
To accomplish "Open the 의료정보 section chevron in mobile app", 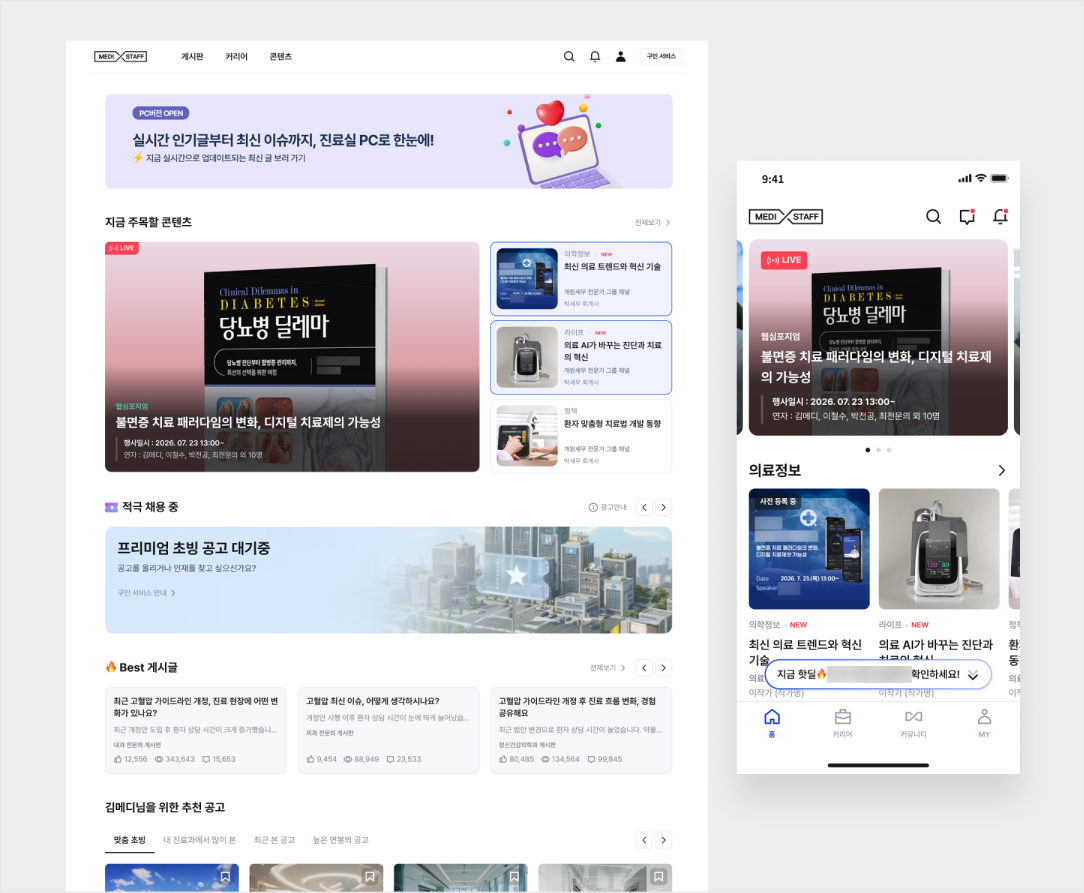I will [x=1002, y=471].
